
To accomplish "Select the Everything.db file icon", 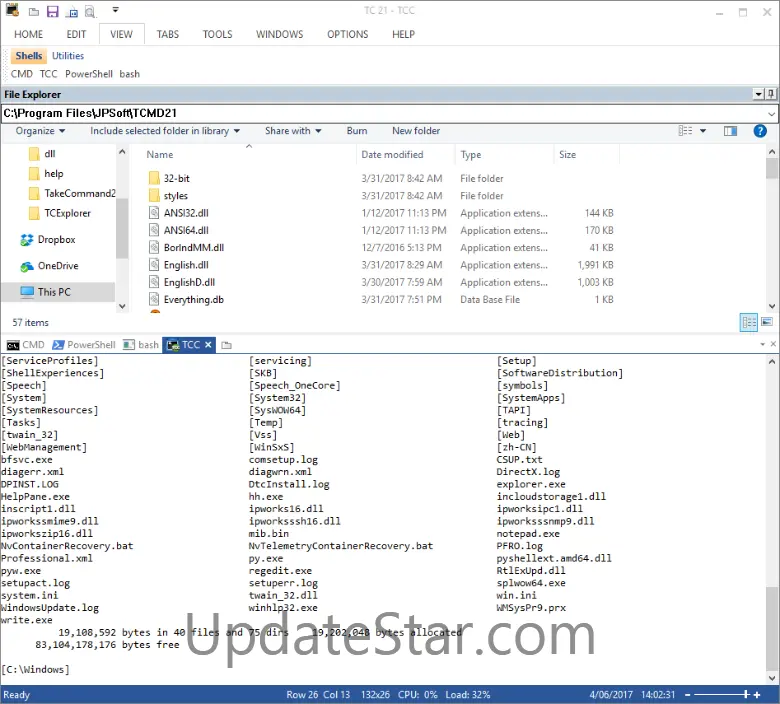I will click(154, 300).
